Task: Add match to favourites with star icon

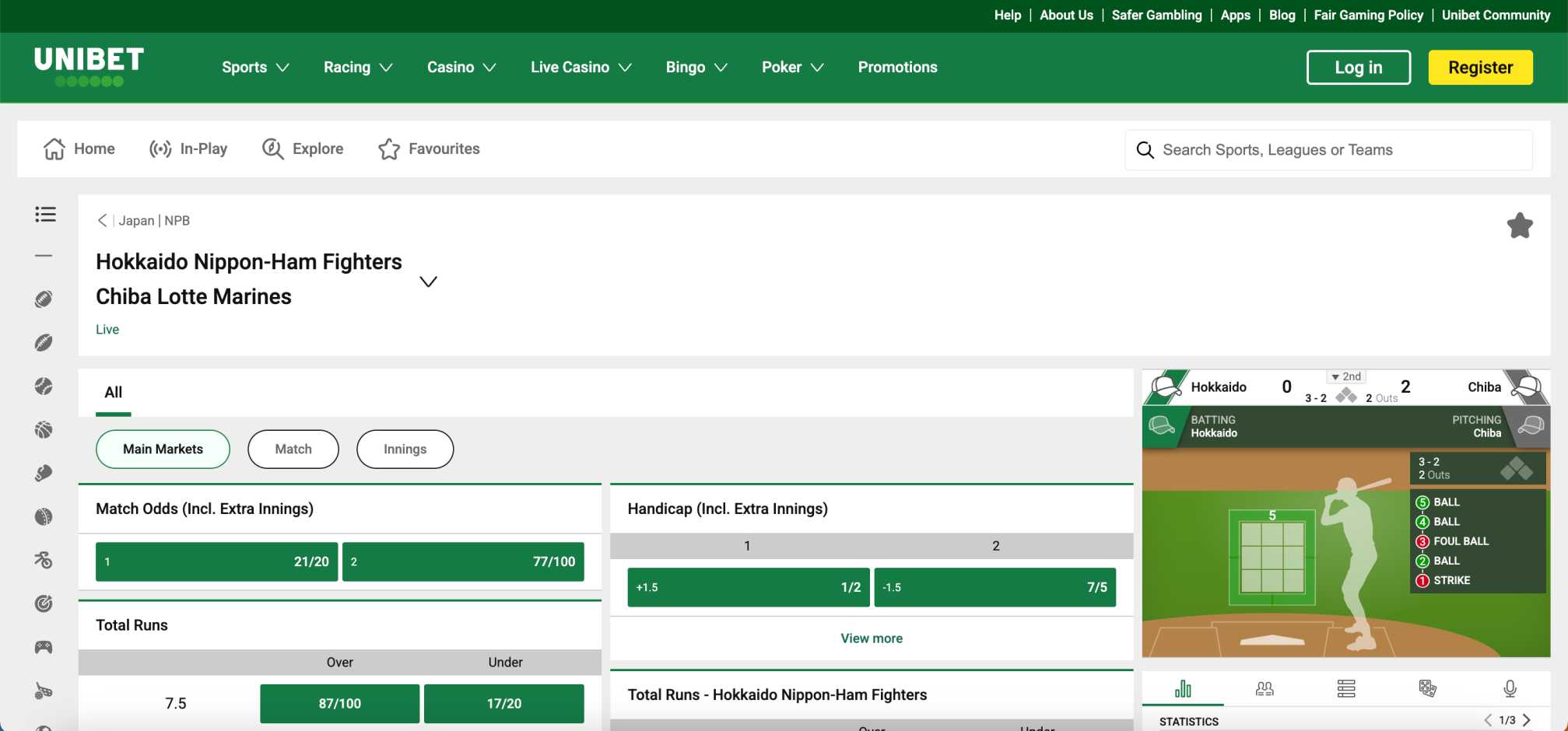Action: [1519, 226]
